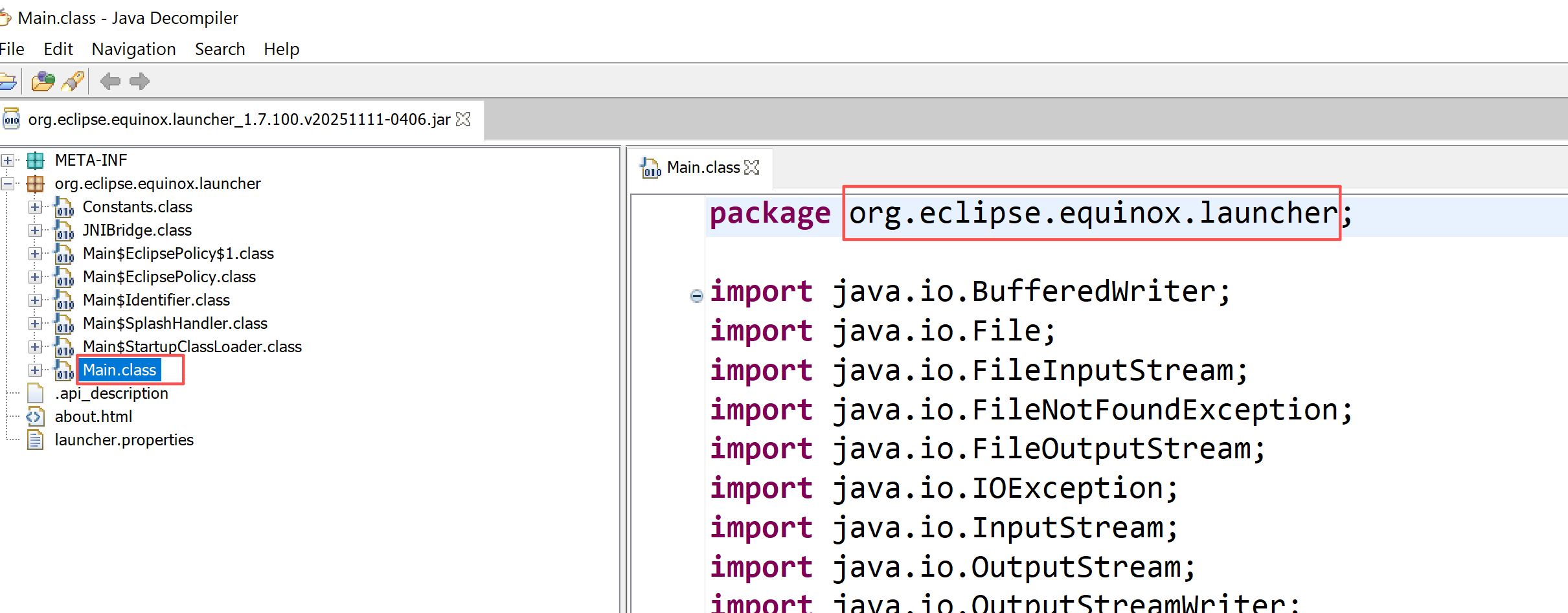The image size is (1568, 613).
Task: Expand the JNIBridge.class node
Action: pos(35,230)
